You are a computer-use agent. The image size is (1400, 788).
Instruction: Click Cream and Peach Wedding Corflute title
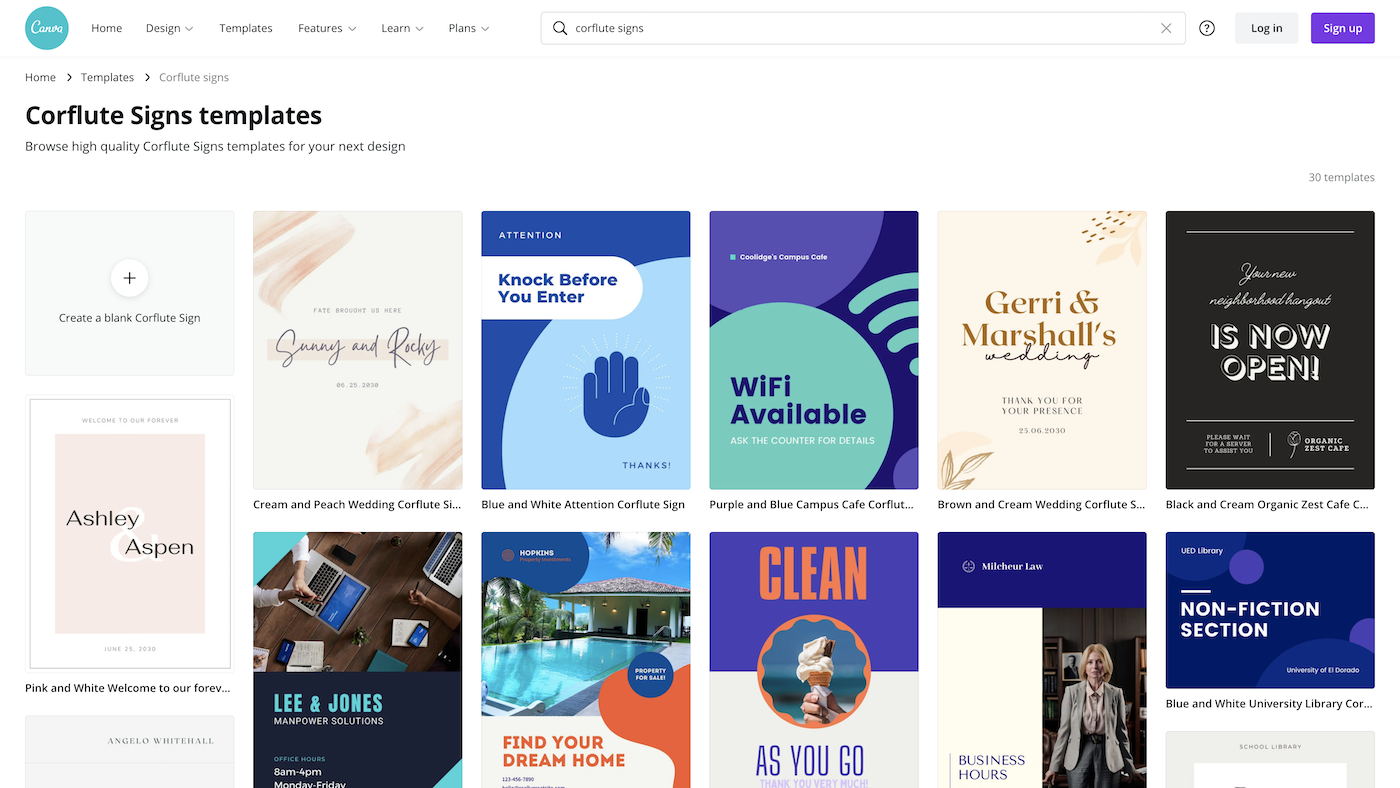click(x=357, y=505)
